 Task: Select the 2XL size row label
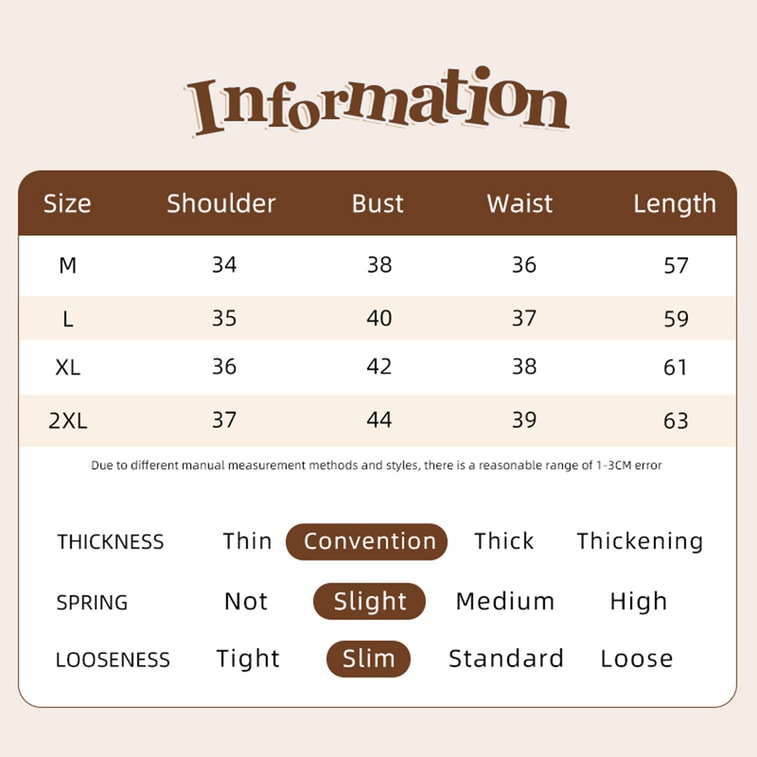click(x=68, y=420)
